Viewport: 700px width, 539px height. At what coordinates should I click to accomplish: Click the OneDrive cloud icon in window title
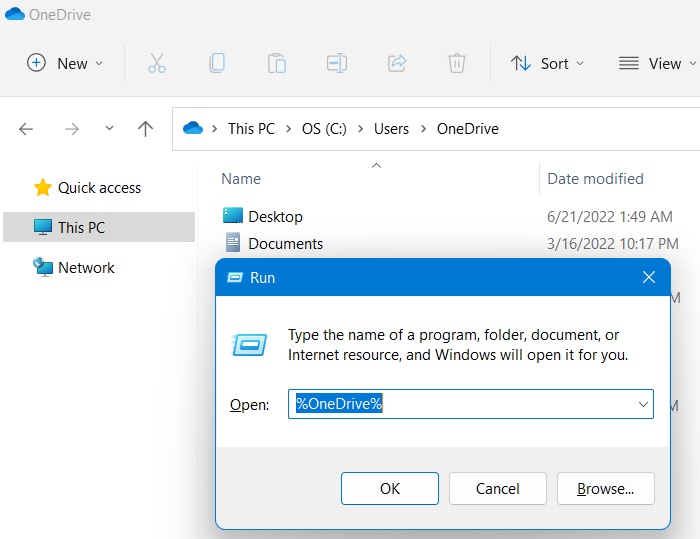point(15,14)
